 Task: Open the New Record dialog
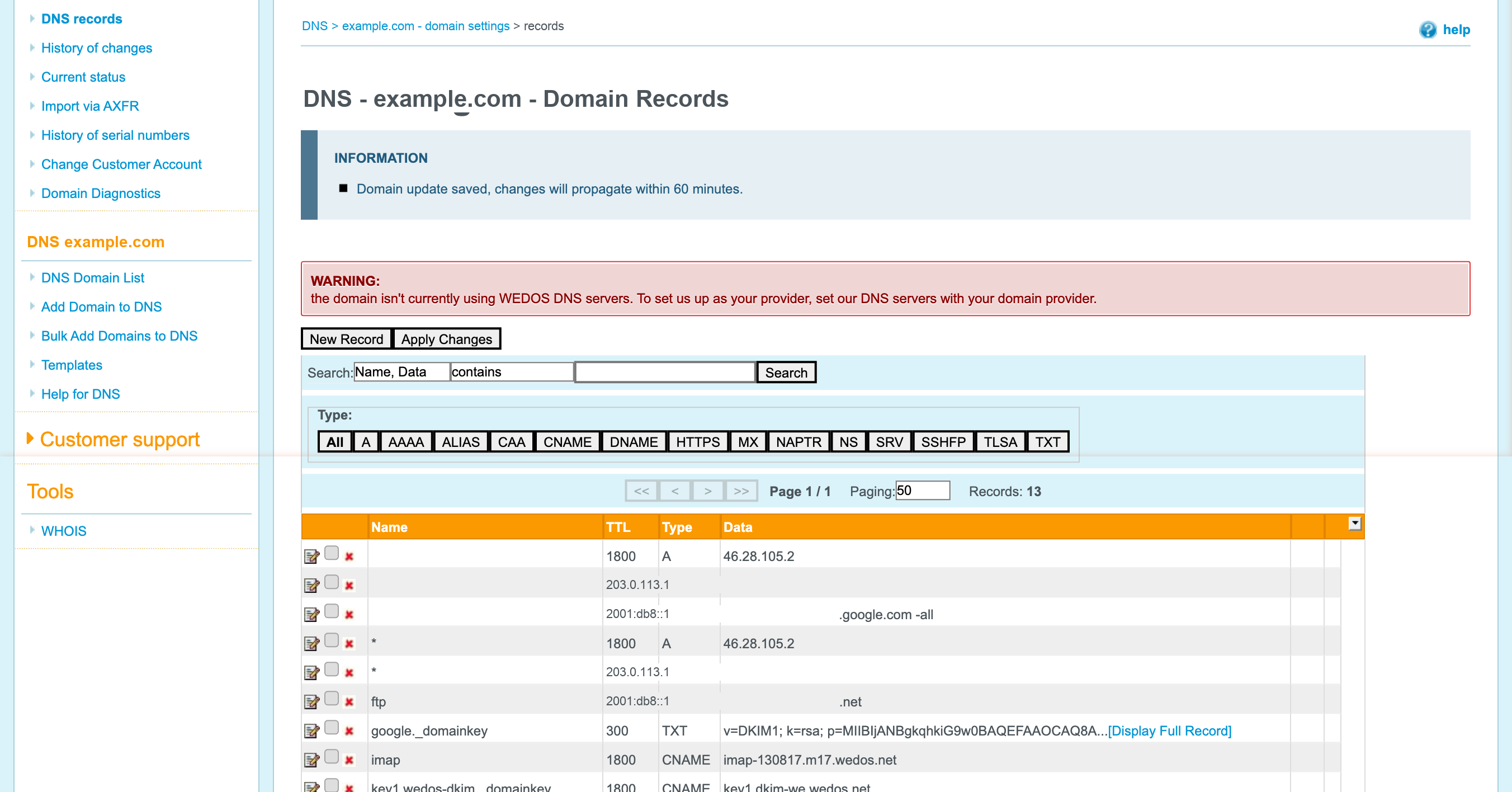pos(346,339)
